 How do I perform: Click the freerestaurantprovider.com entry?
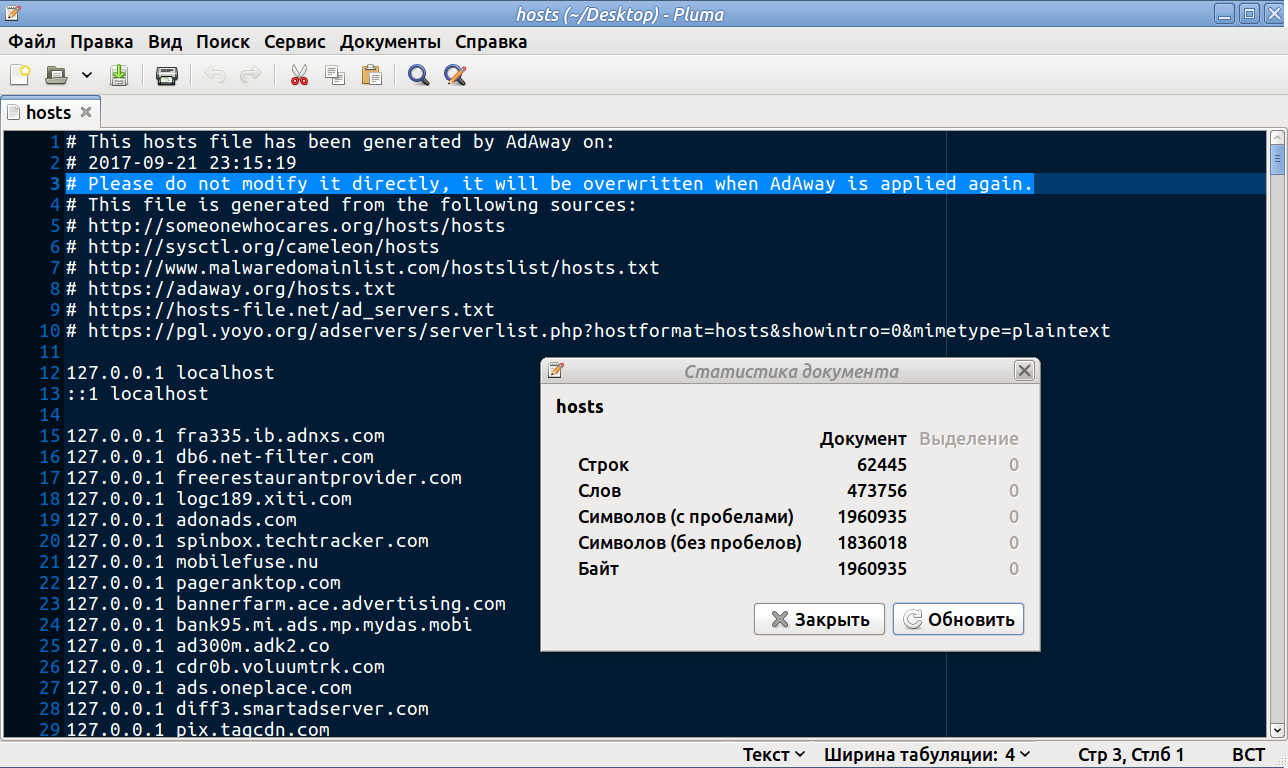(x=264, y=478)
